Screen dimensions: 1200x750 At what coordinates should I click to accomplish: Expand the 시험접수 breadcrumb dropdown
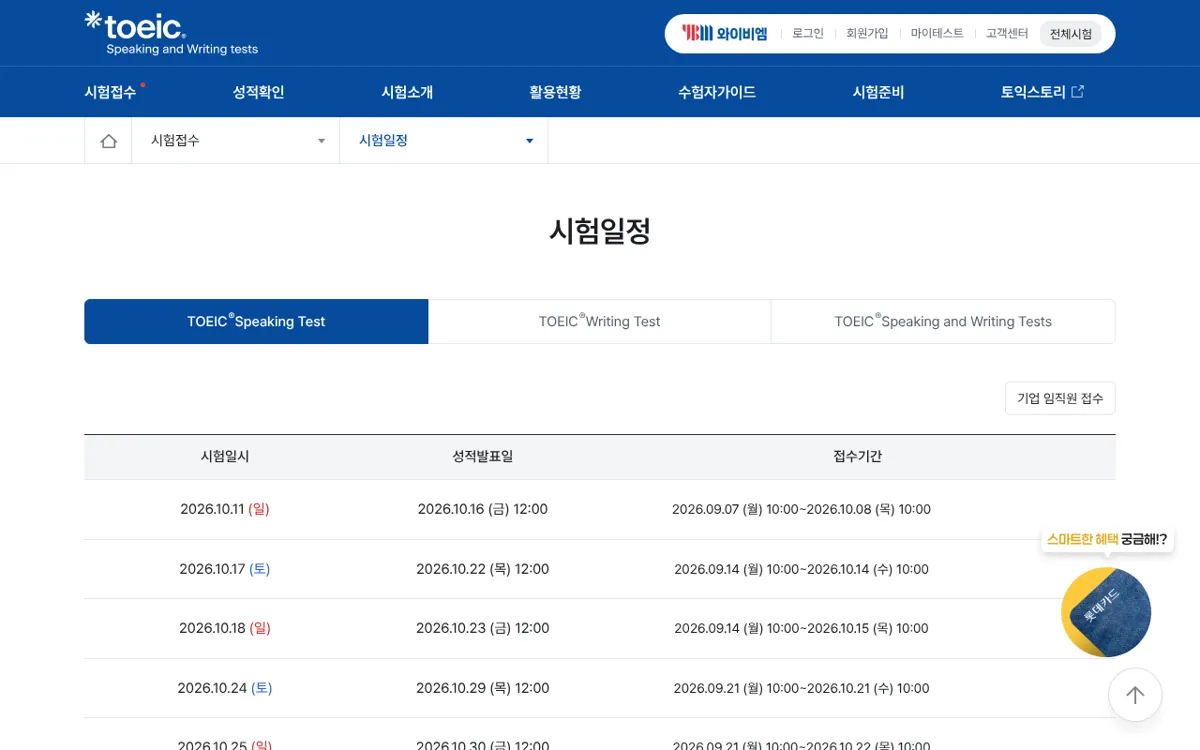[236, 141]
